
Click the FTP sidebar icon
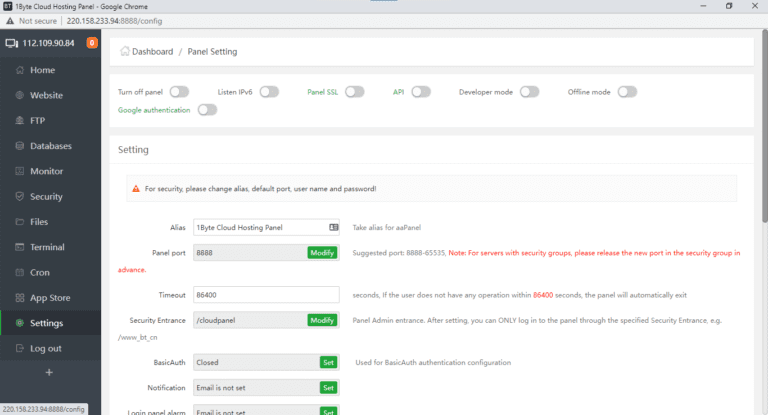(x=18, y=121)
